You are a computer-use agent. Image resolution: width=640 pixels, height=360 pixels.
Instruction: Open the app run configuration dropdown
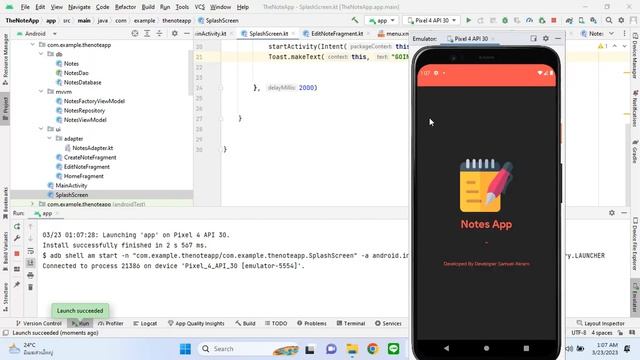coord(382,20)
